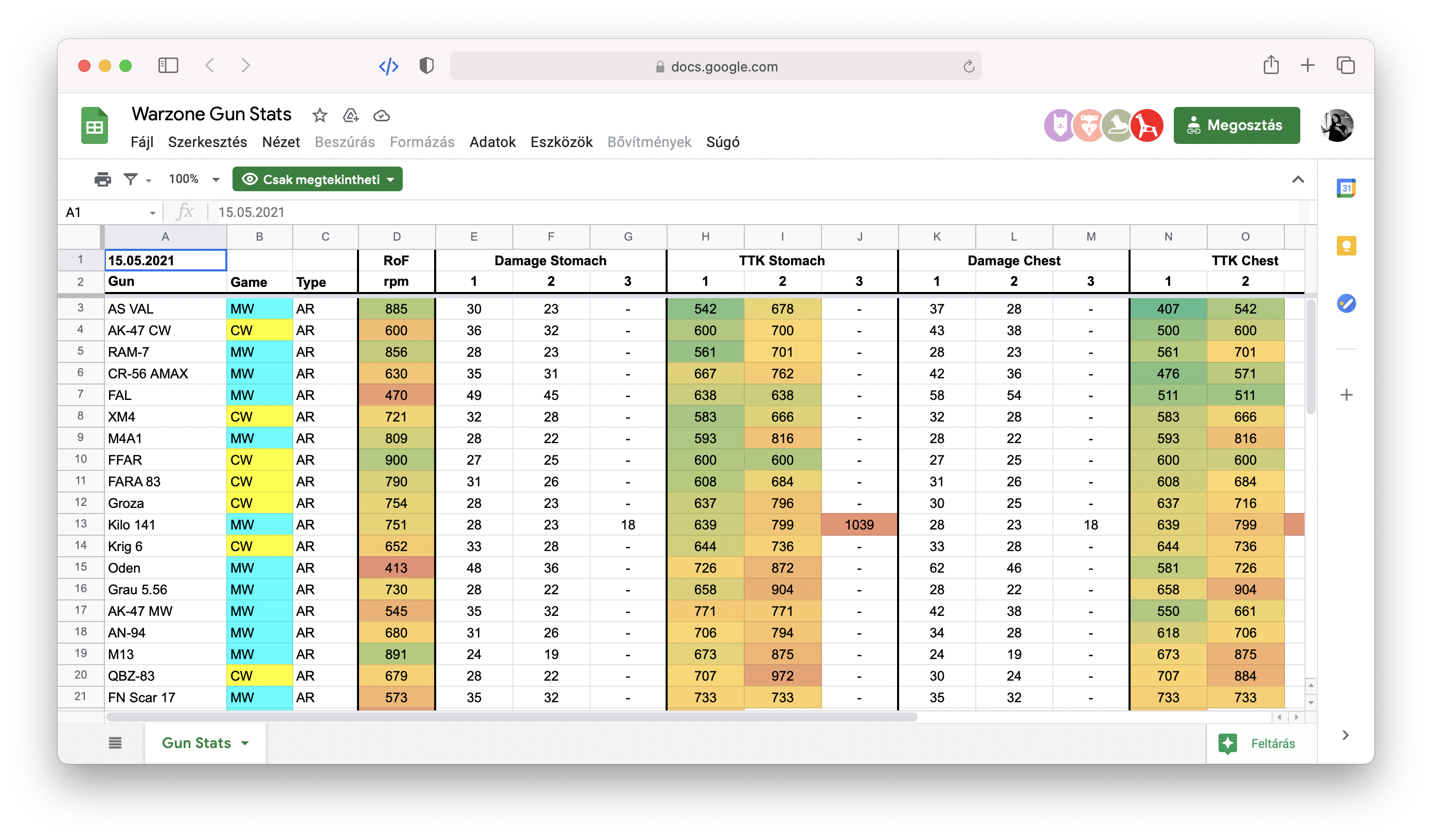Open Google Calendar side panel icon
This screenshot has height=840, width=1432.
click(x=1346, y=188)
